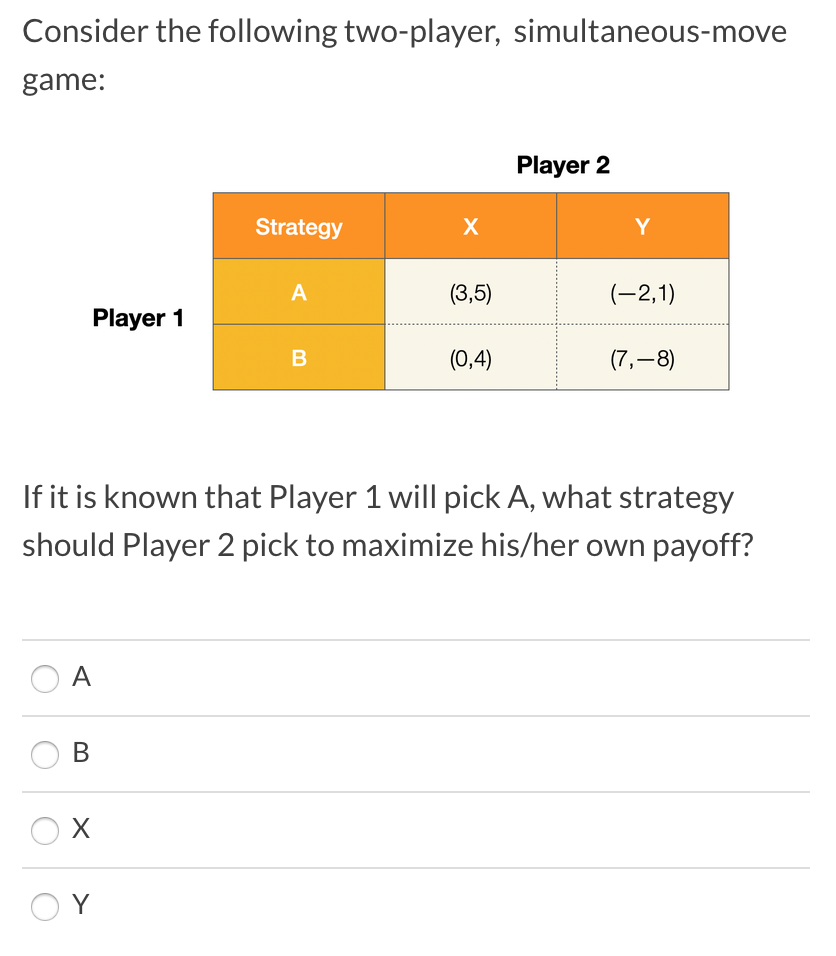Select the radio button for answer Y
The width and height of the screenshot is (836, 956).
click(x=44, y=907)
